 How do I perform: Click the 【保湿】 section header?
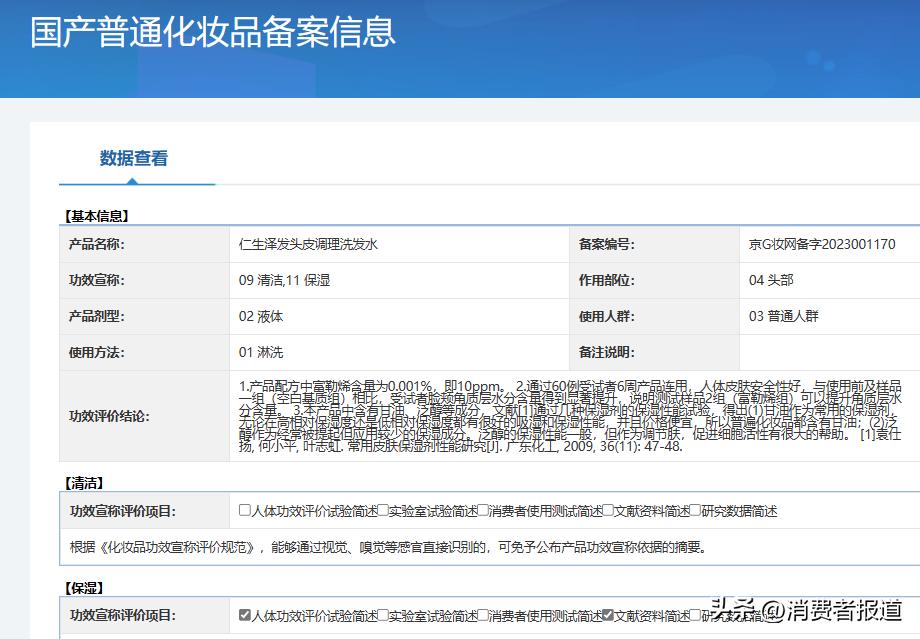pos(86,585)
